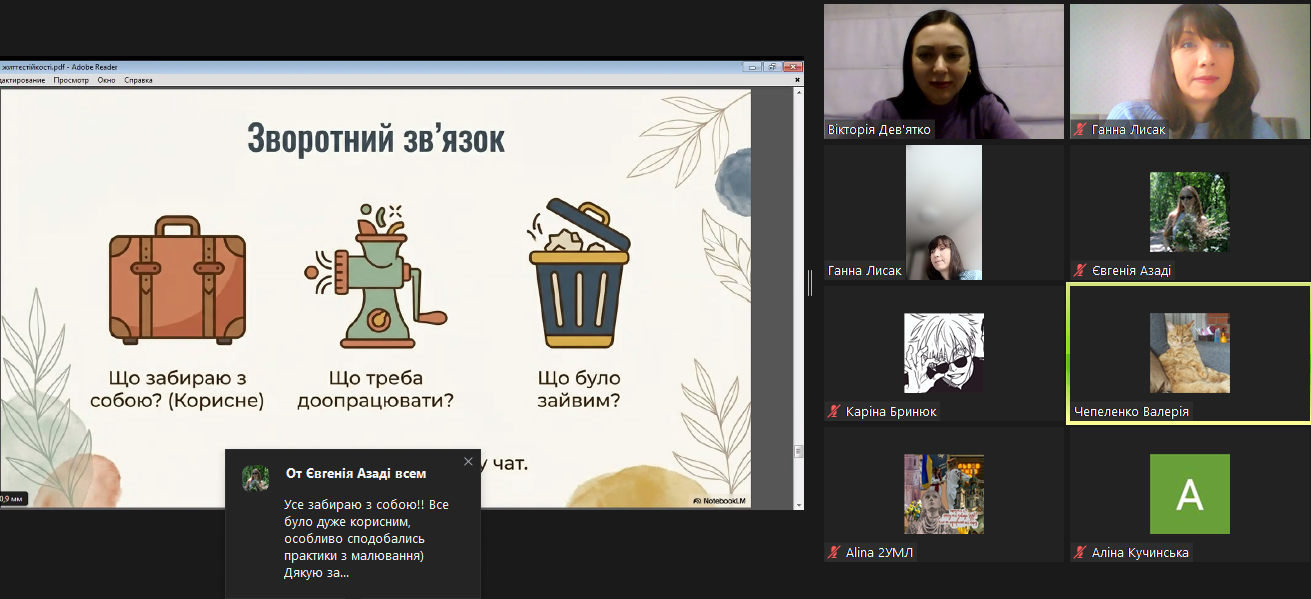Click the muted mic icon beside Alina 2УМЛ
This screenshot has height=599, width=1311.
834,553
